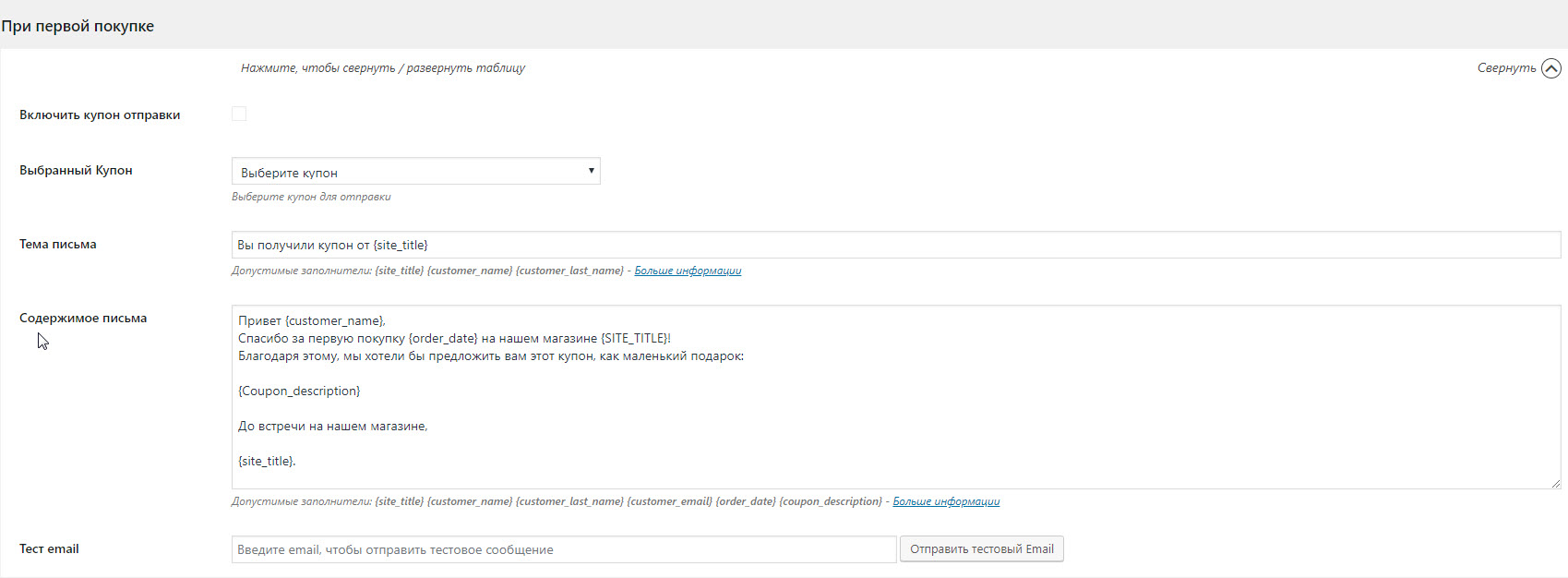Click the "При первой покупке" section header

(x=78, y=26)
